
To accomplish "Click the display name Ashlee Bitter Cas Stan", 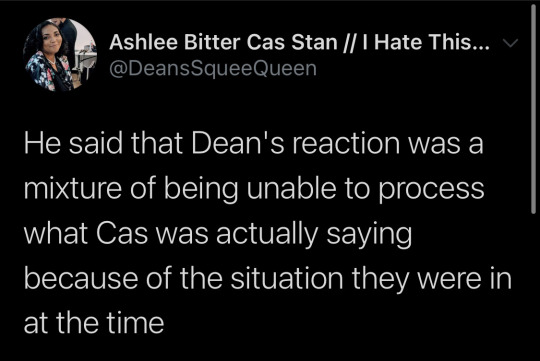I will (223, 42).
